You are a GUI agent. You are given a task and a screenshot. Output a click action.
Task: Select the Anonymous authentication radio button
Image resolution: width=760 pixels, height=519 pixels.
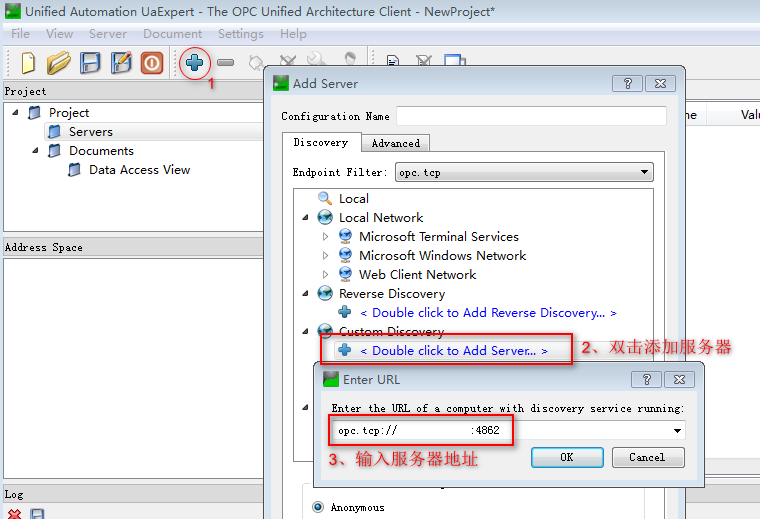pos(319,507)
